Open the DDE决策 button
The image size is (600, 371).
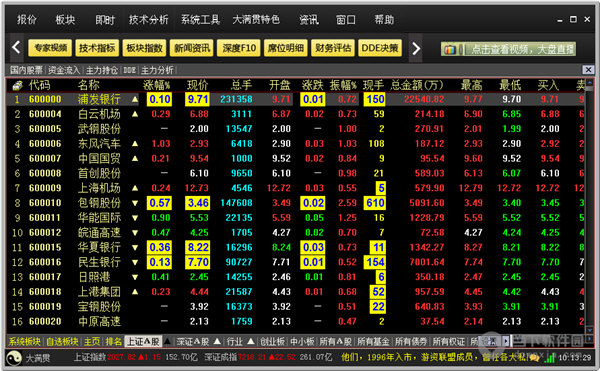point(380,48)
